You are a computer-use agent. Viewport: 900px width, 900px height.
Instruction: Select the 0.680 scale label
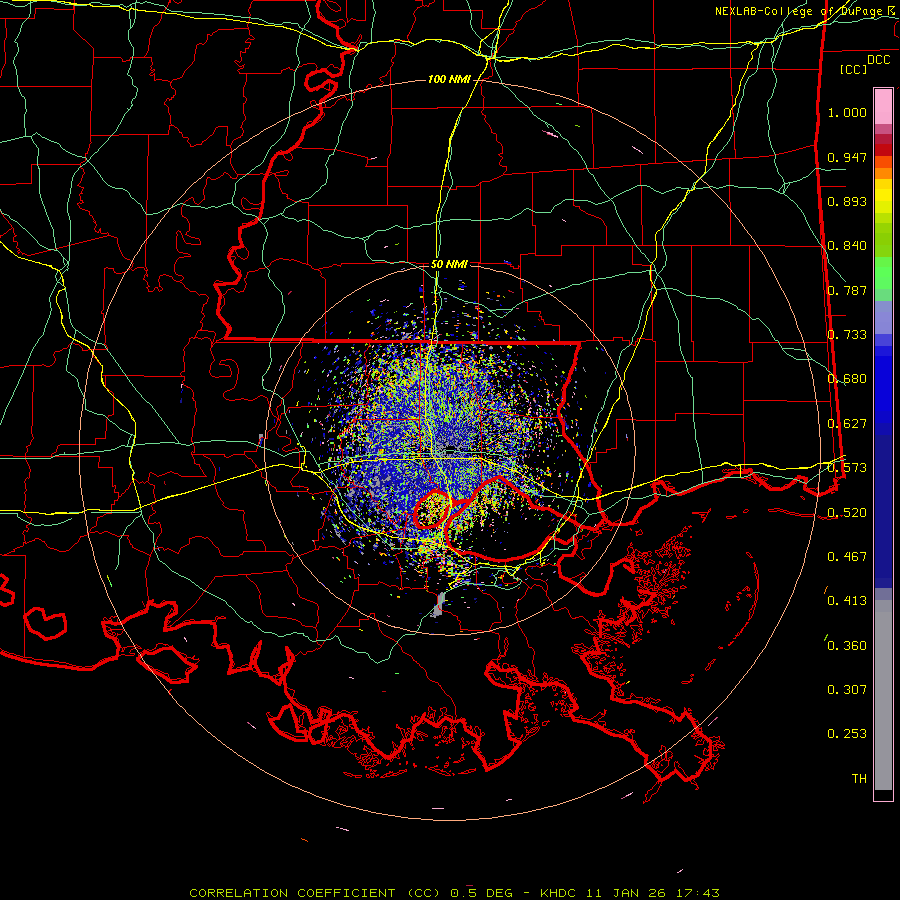coord(847,379)
